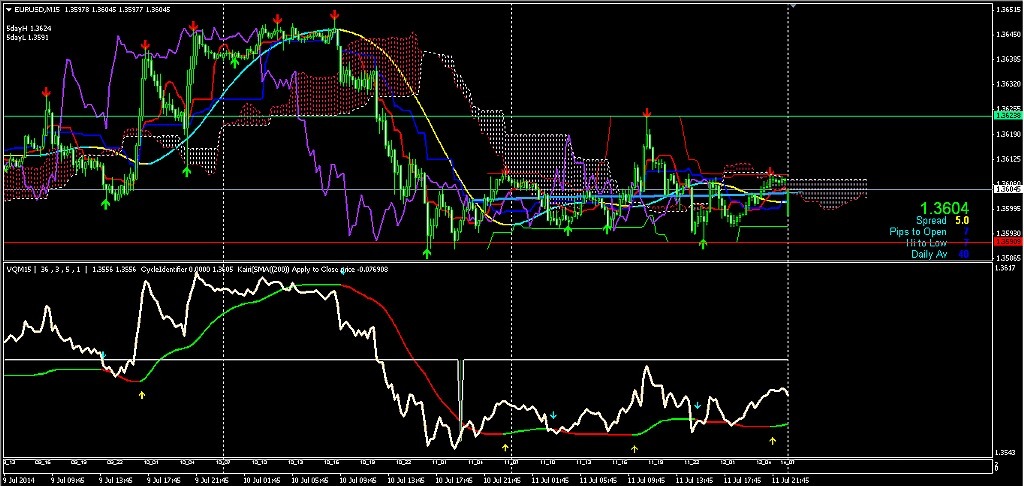The width and height of the screenshot is (1024, 486).
Task: Click the Daily Av label
Action: coord(929,253)
